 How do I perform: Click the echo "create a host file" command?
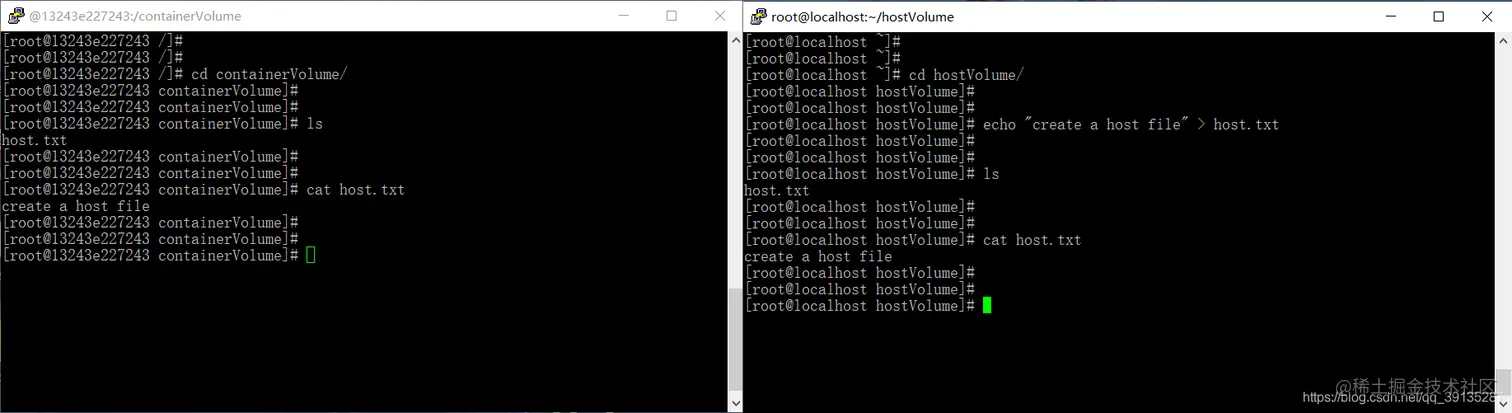(1131, 125)
